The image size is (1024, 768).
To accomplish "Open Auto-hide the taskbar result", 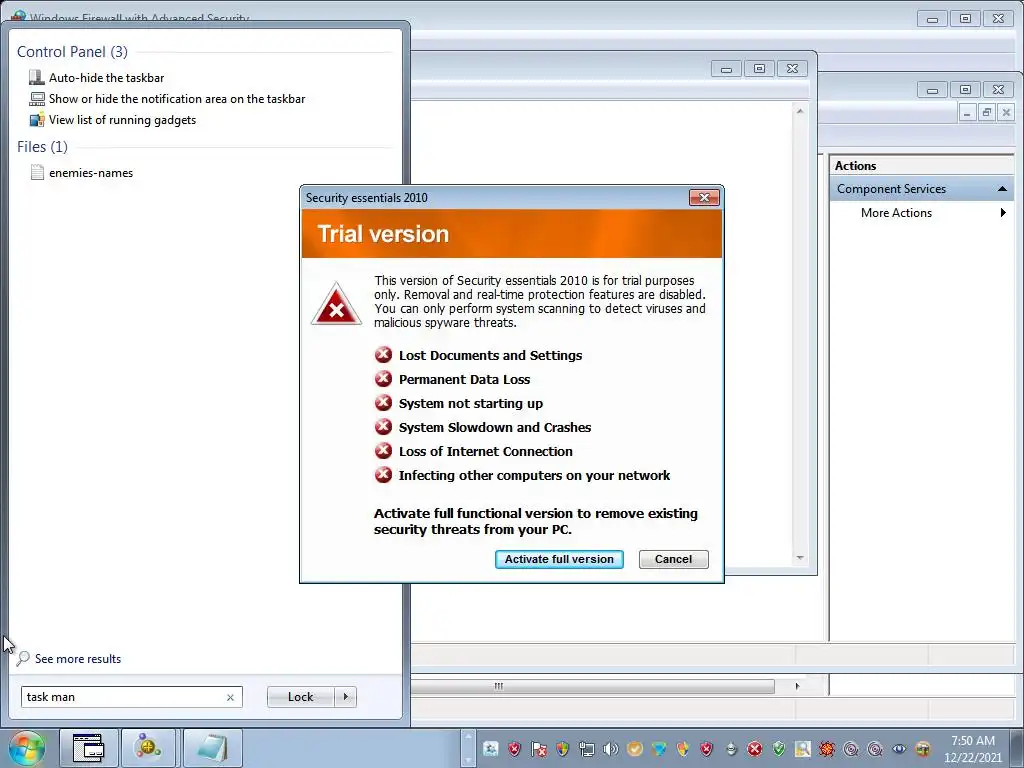I will (x=106, y=78).
